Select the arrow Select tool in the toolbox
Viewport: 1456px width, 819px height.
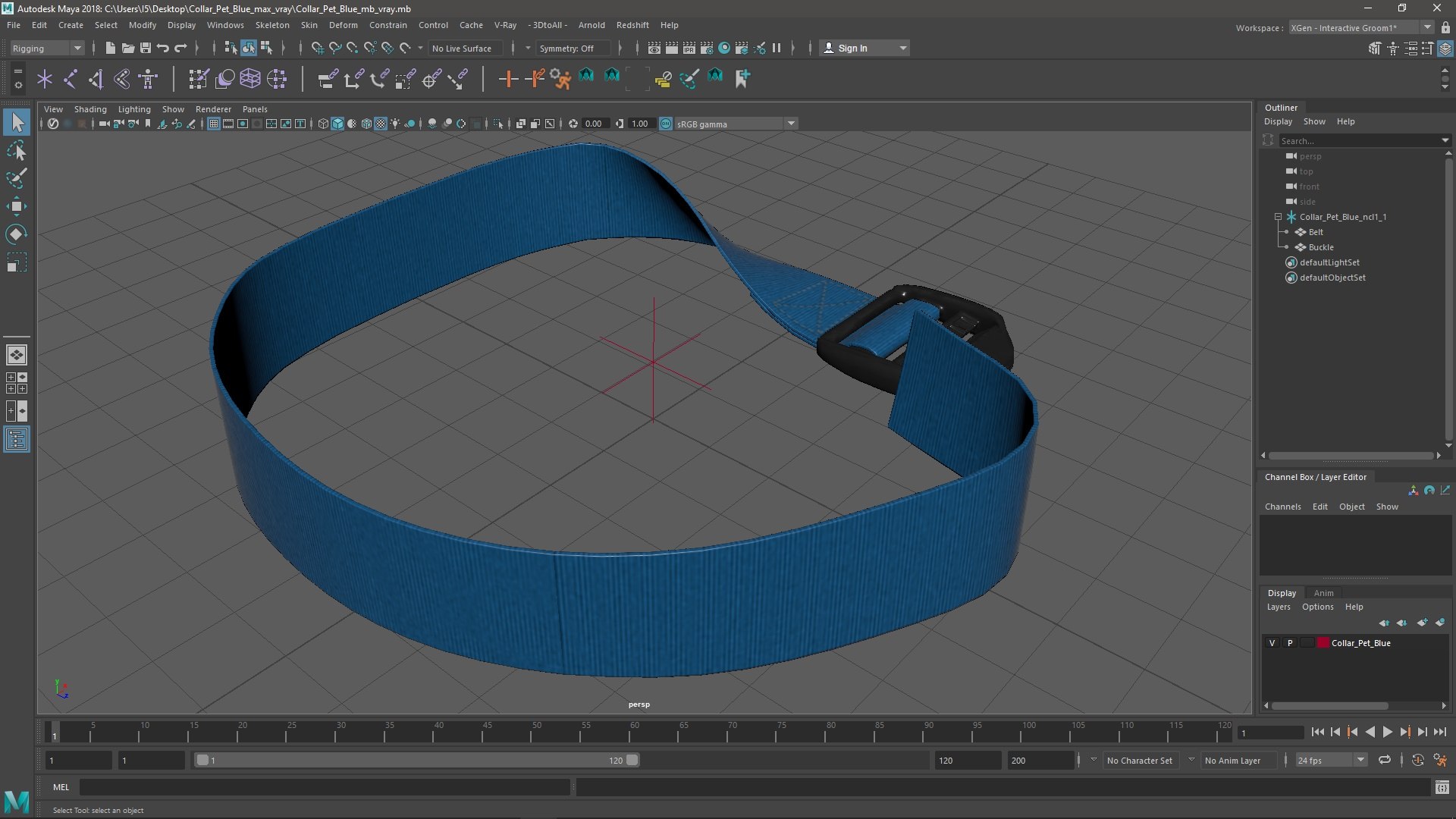17,122
